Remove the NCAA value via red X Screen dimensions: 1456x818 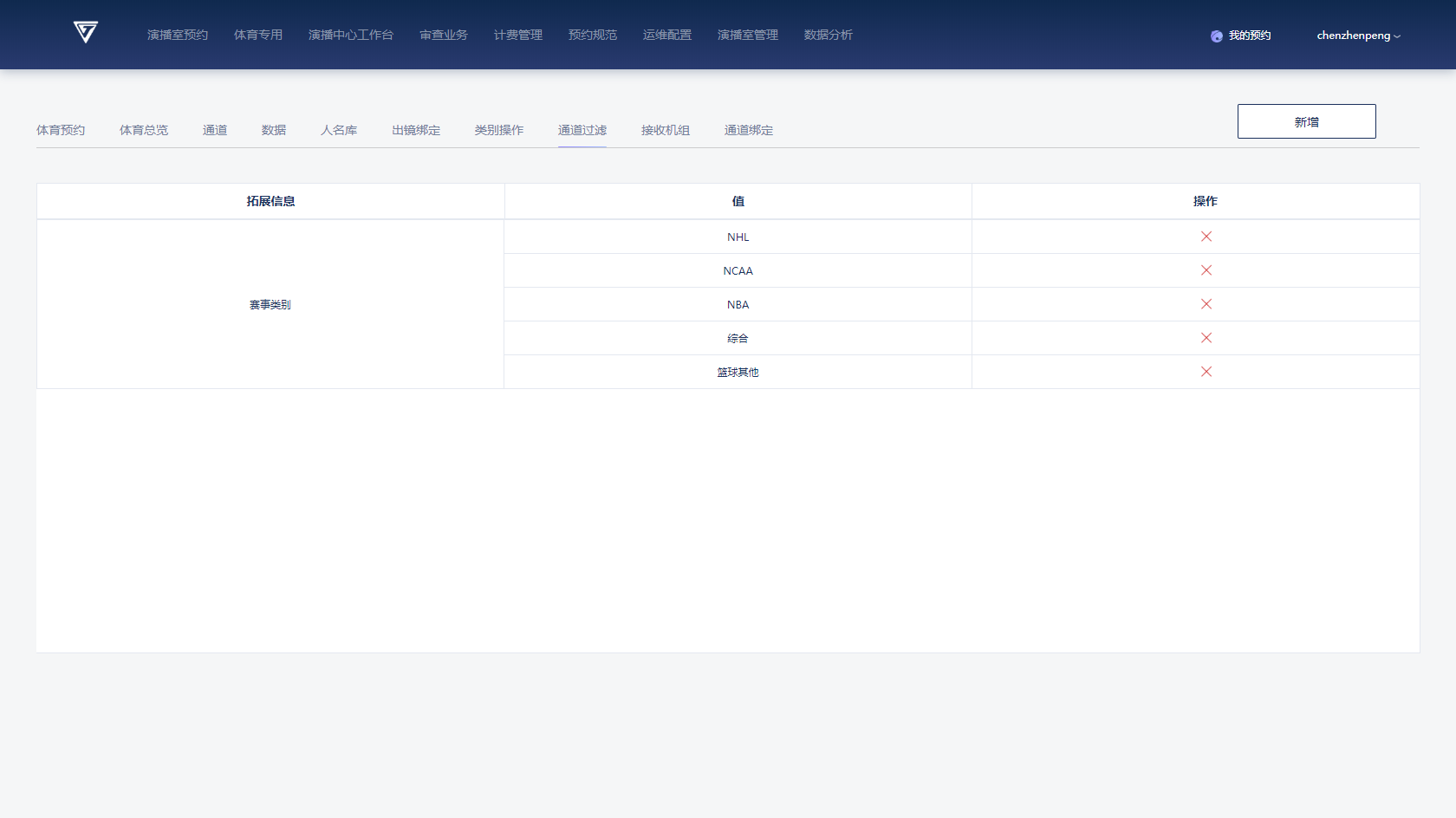tap(1206, 270)
